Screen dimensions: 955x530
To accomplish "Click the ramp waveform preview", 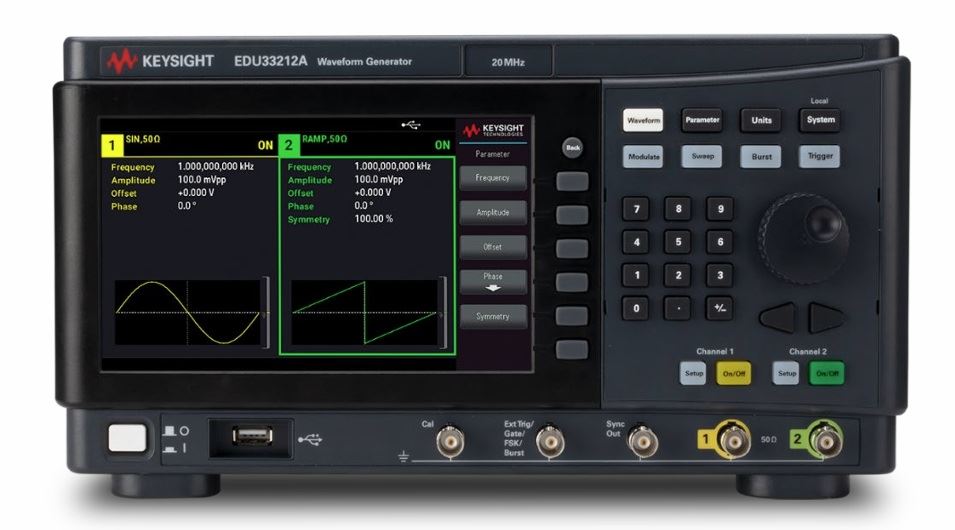I will point(364,313).
